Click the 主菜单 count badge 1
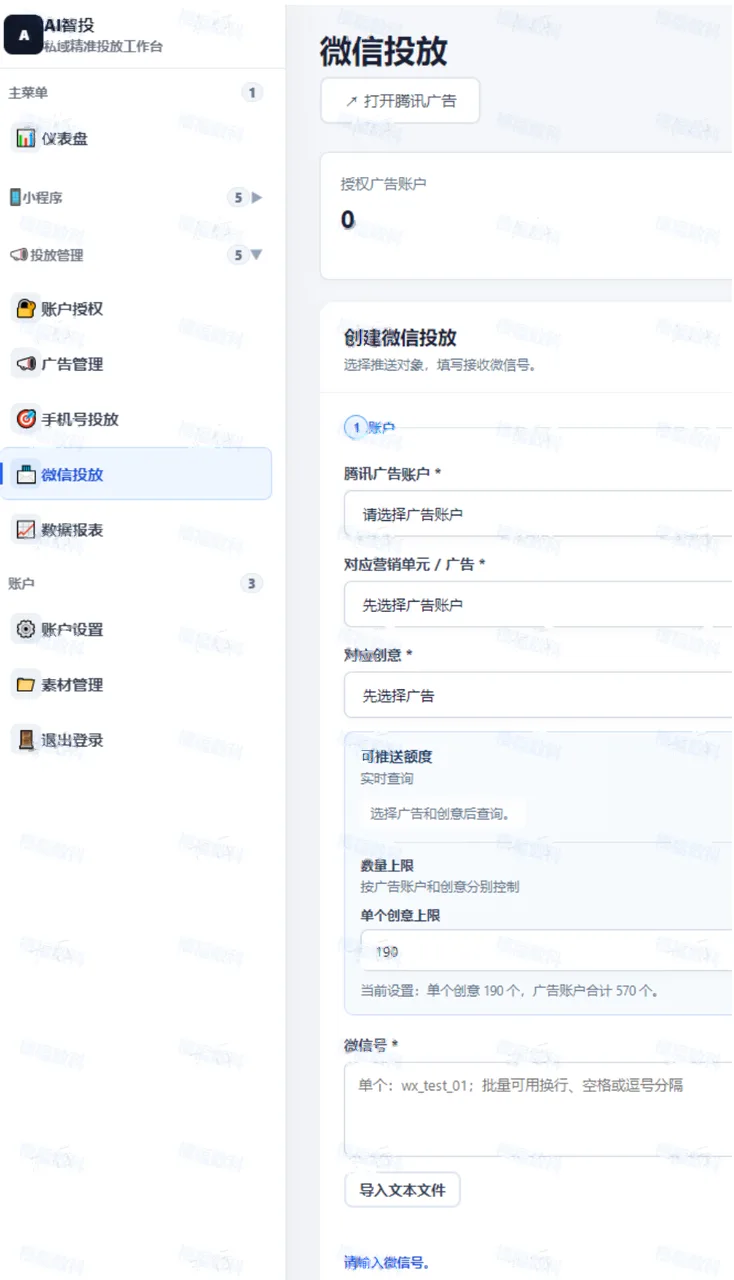The width and height of the screenshot is (734, 1280). [x=252, y=93]
